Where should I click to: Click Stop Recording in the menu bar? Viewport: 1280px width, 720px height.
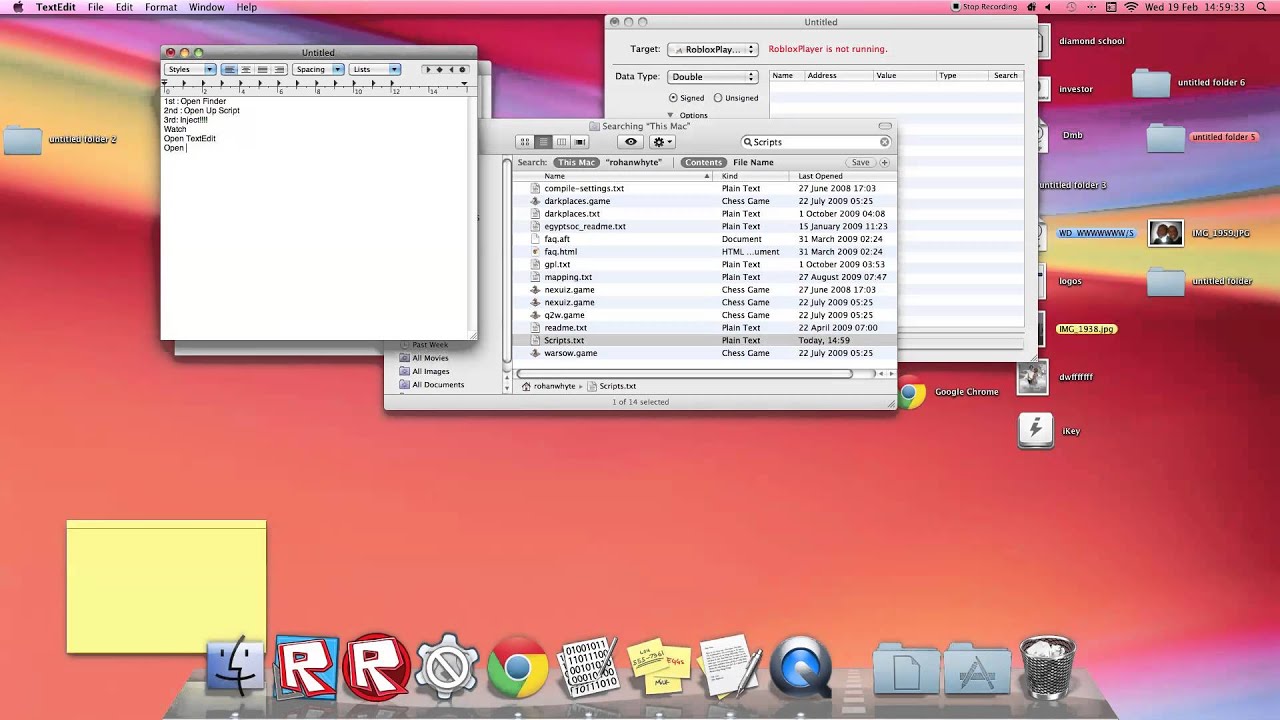click(x=984, y=7)
